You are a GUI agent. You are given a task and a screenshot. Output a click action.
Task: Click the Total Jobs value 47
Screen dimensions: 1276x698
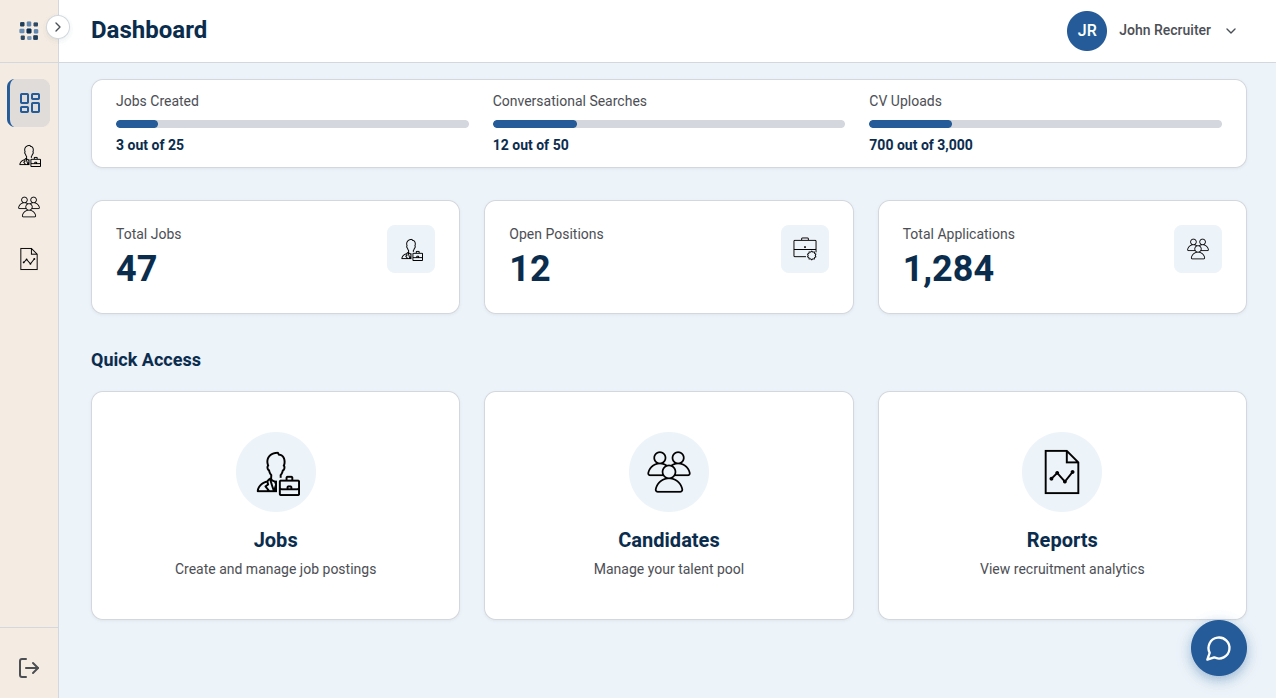137,268
